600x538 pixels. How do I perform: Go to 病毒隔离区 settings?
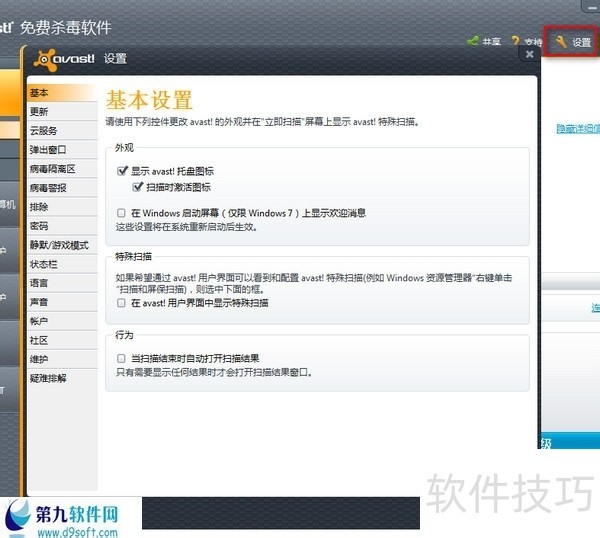(52, 169)
